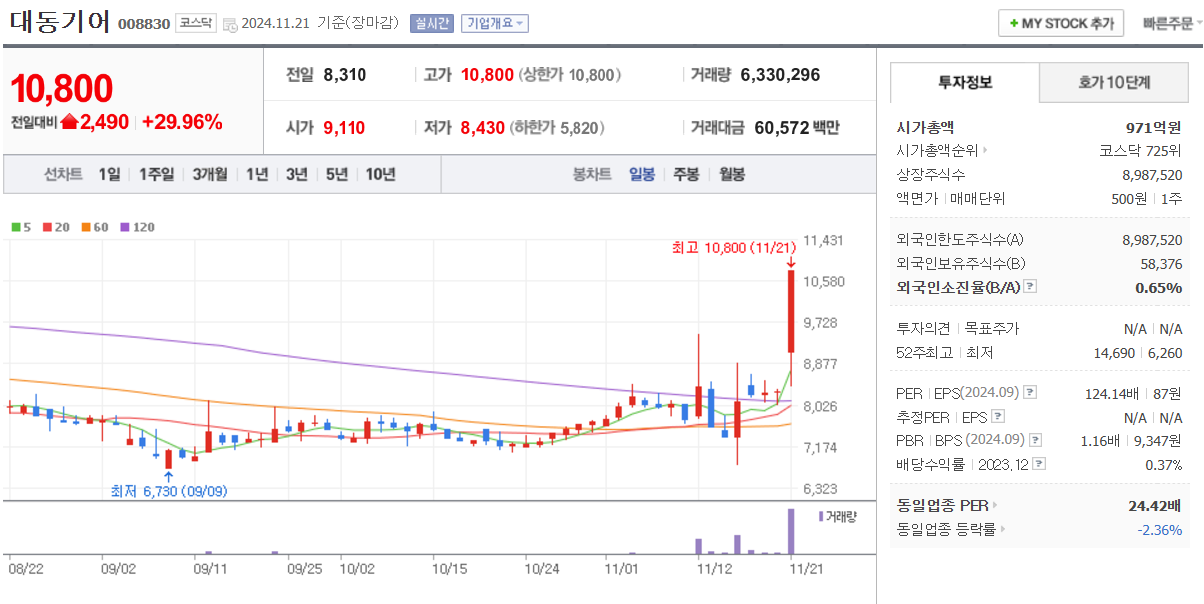Open help icon next to 추정PER EPS
This screenshot has width=1204, height=604.
(x=997, y=417)
